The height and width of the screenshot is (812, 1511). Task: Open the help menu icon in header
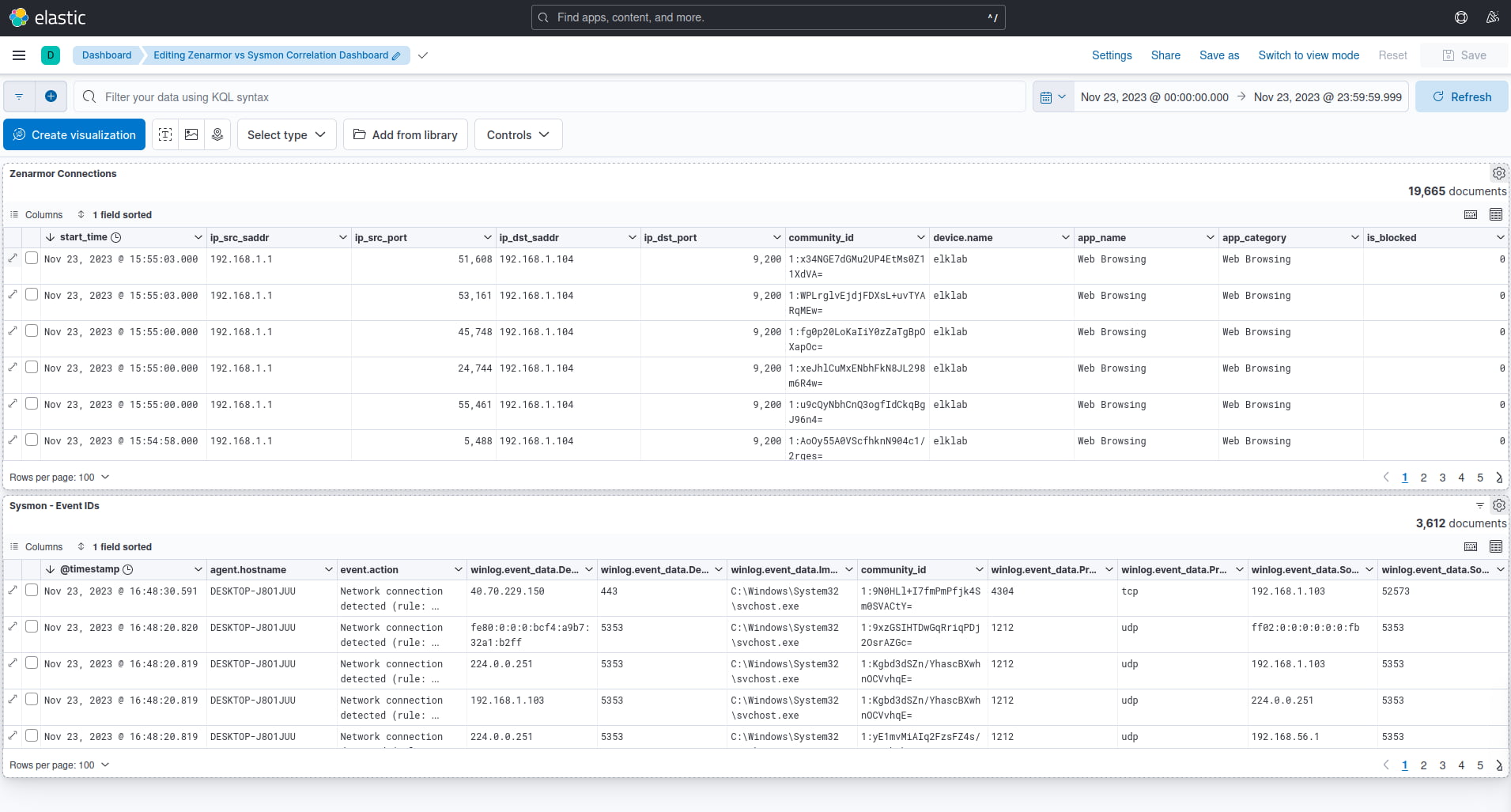point(1461,17)
